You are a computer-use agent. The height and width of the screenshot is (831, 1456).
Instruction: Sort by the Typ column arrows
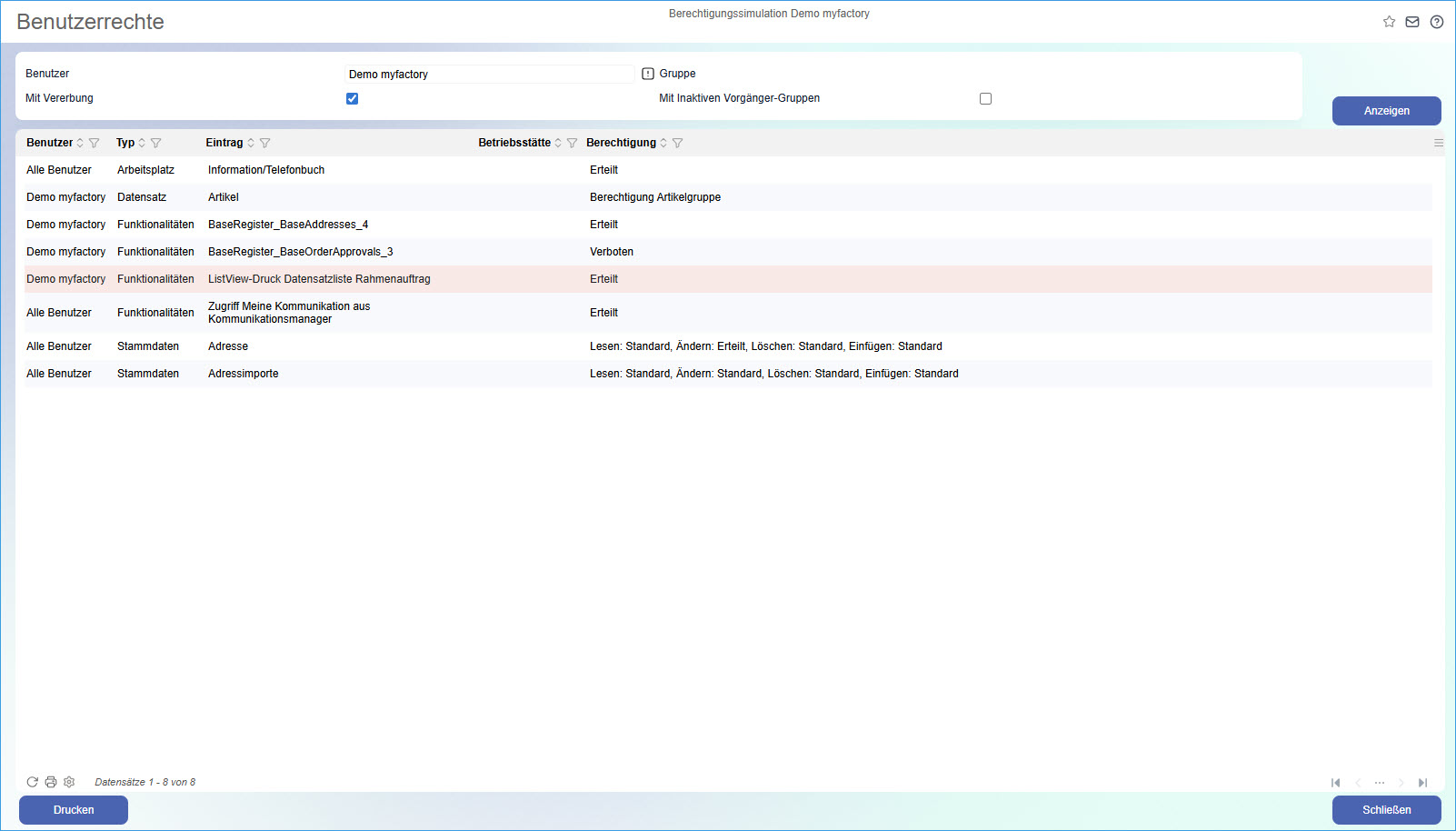tap(142, 143)
